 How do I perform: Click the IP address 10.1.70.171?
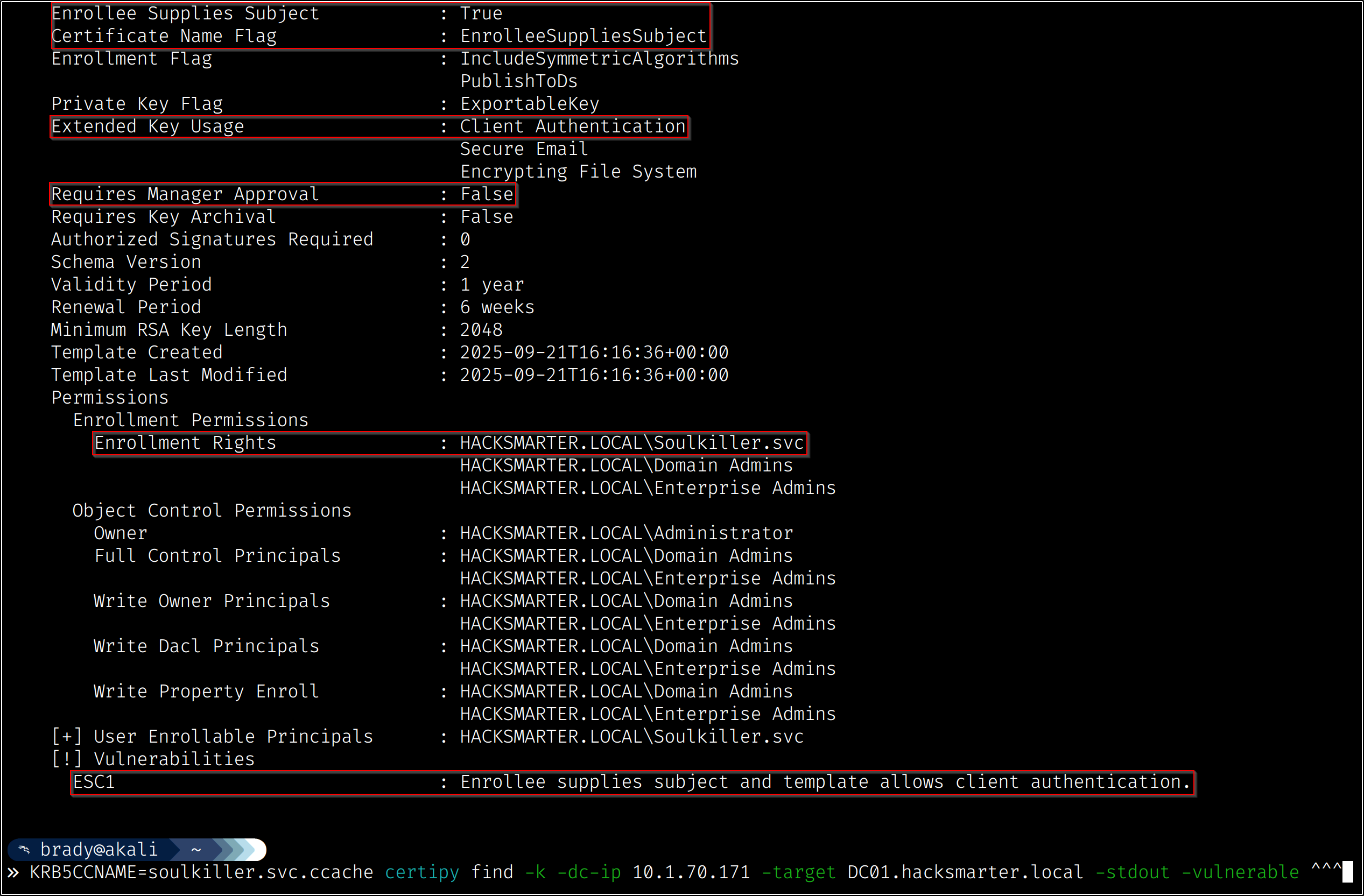coord(691,872)
